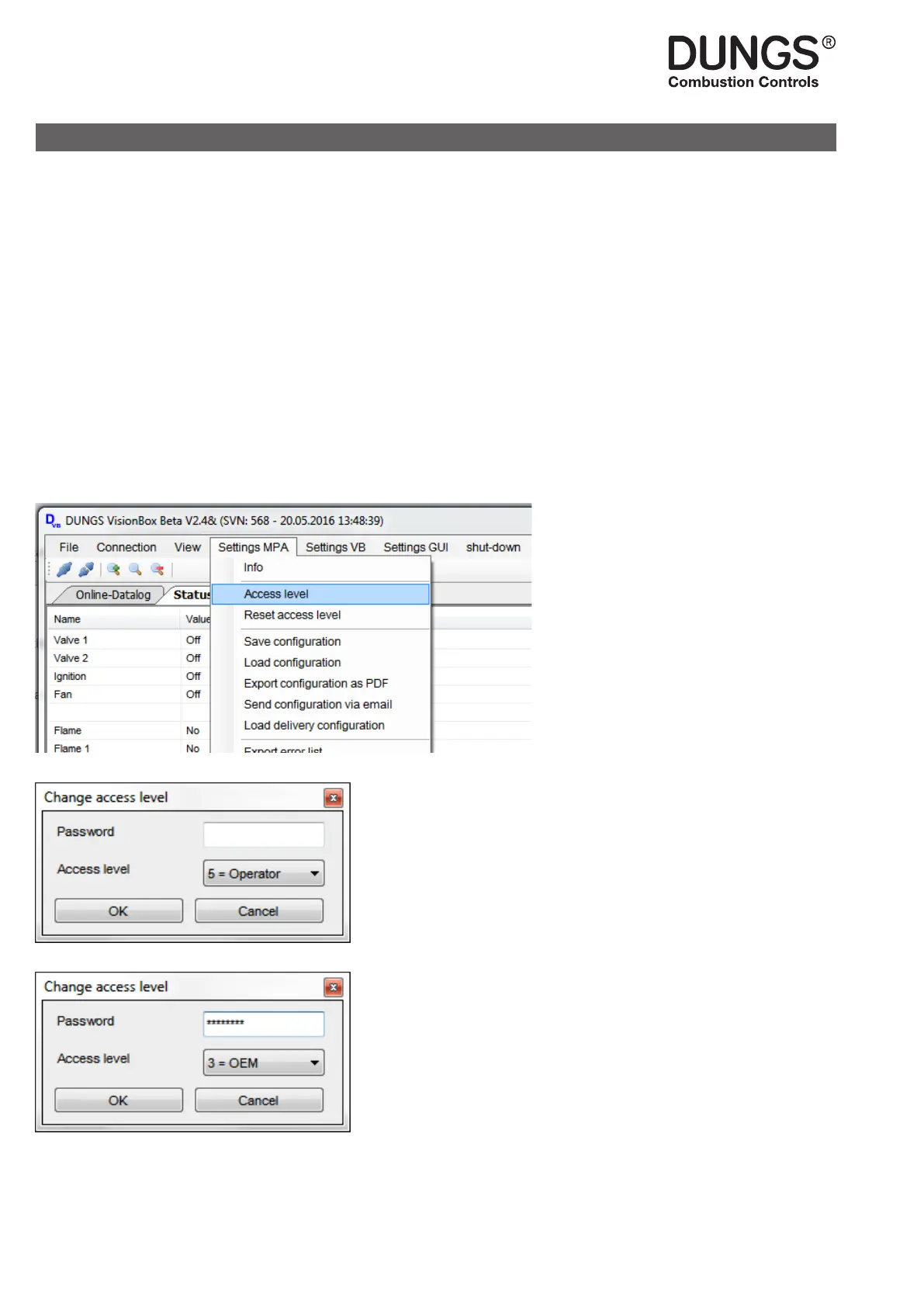
Task: Click the disconnect plug icon in toolbar
Action: [86, 569]
